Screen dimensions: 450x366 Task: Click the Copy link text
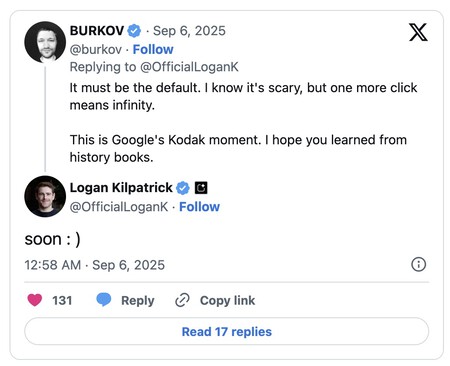(227, 300)
